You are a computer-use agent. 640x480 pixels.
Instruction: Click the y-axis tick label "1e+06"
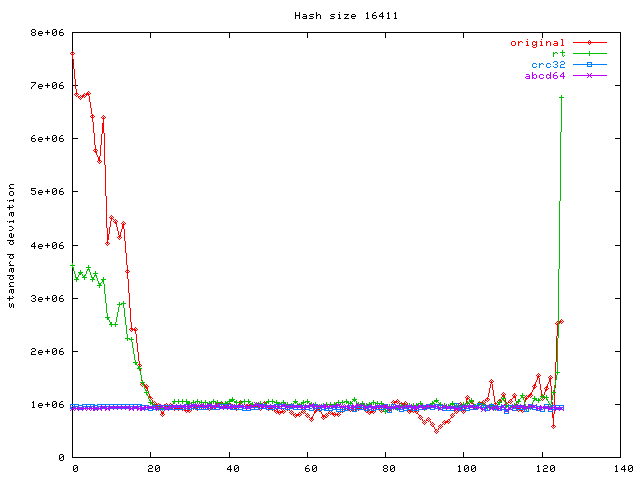tap(47, 404)
